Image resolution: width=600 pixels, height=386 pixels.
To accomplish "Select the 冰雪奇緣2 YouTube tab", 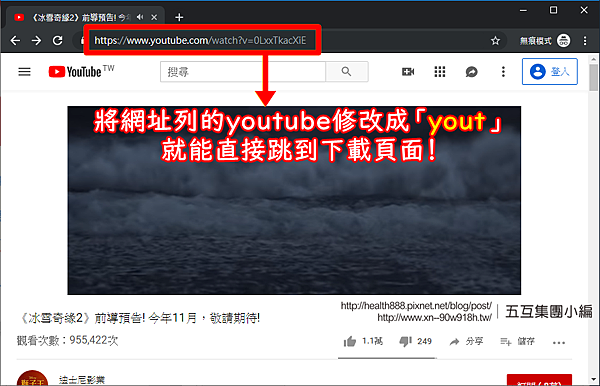I will click(x=85, y=17).
